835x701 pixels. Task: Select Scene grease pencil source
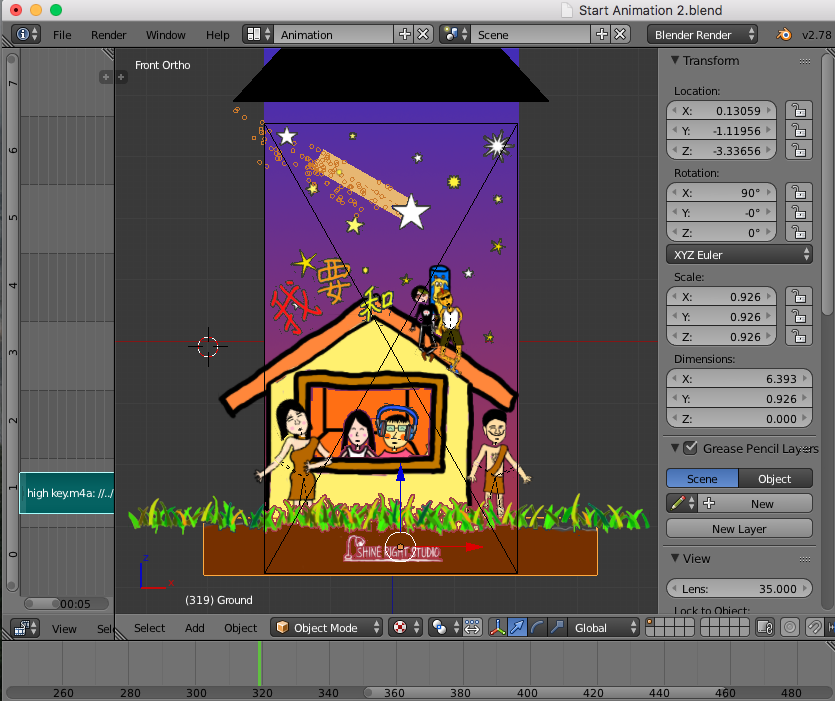702,478
